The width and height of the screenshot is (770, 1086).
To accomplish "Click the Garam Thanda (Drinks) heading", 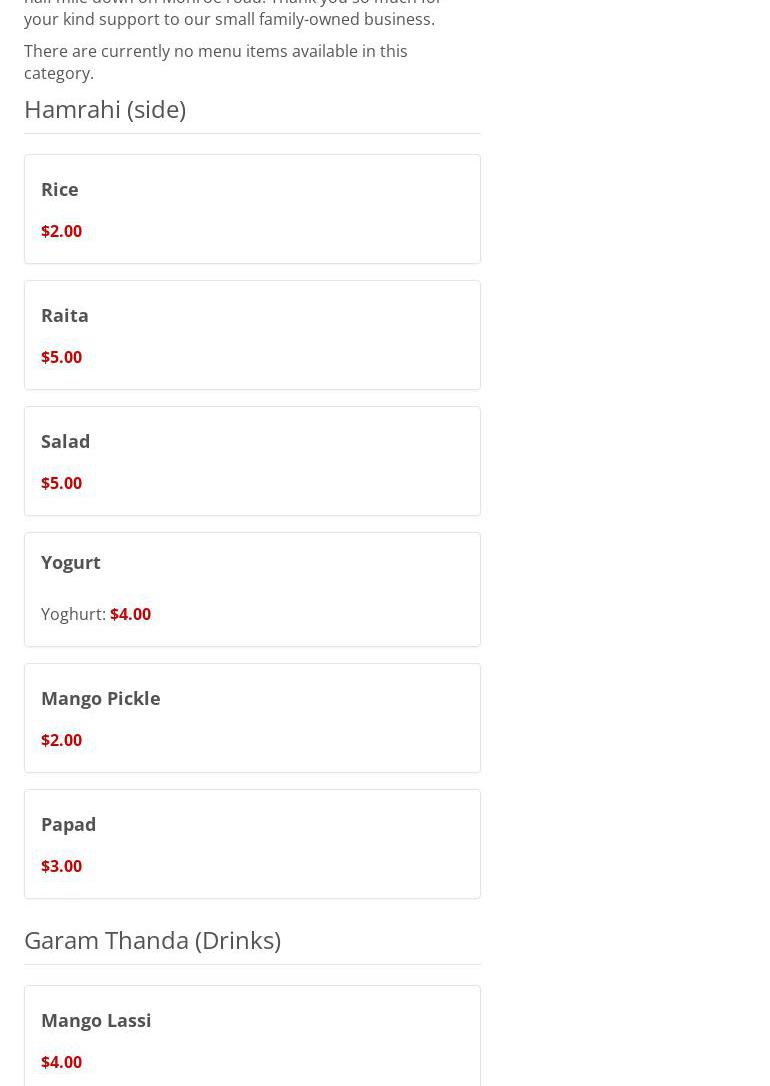I will 152,940.
